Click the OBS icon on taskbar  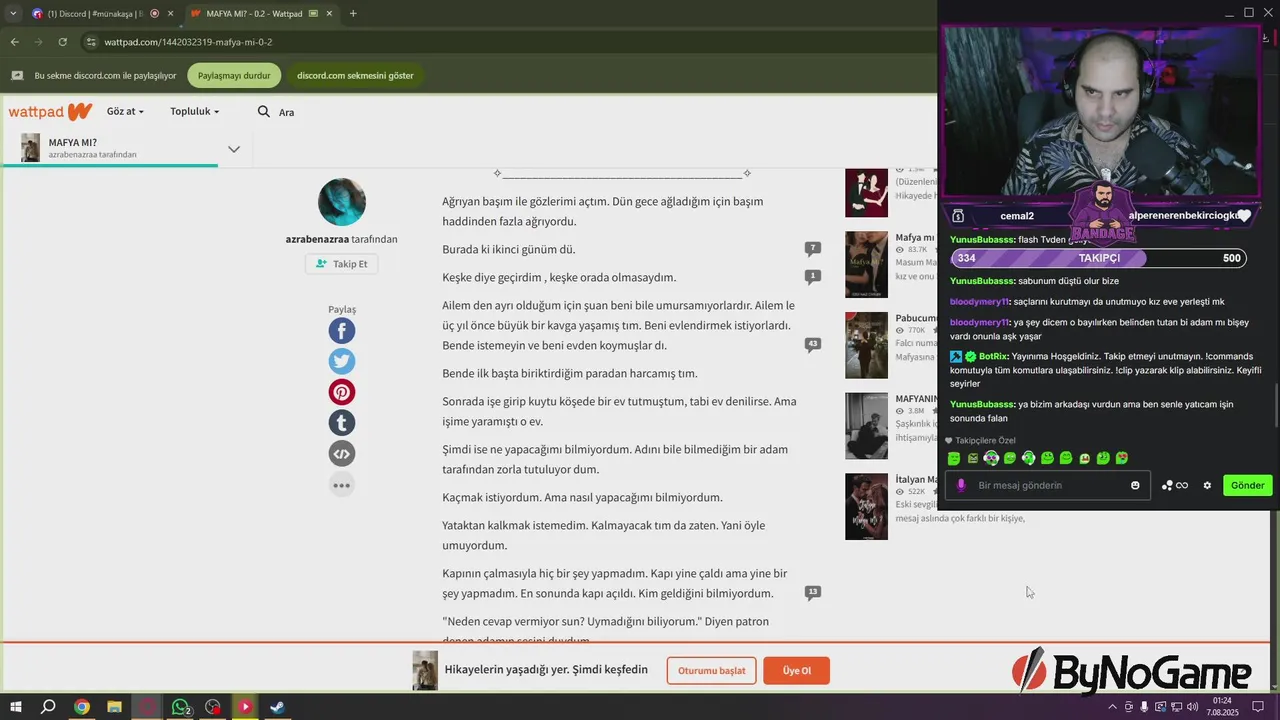[212, 707]
